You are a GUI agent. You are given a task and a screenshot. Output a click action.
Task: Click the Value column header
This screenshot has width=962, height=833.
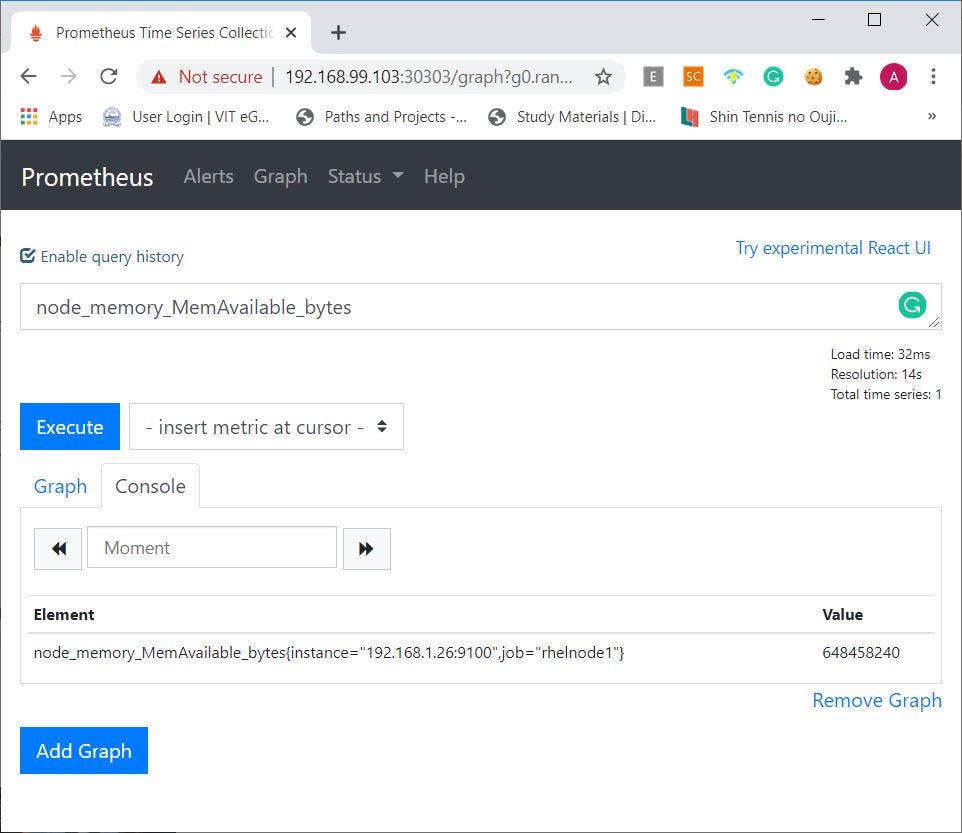pos(842,615)
